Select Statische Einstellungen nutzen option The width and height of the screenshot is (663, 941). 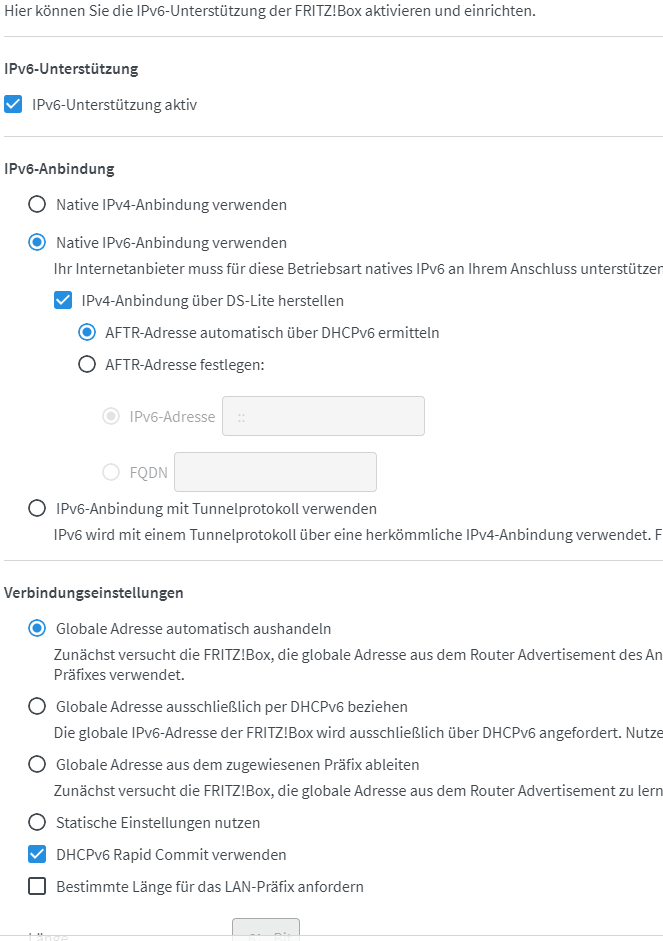click(x=37, y=822)
